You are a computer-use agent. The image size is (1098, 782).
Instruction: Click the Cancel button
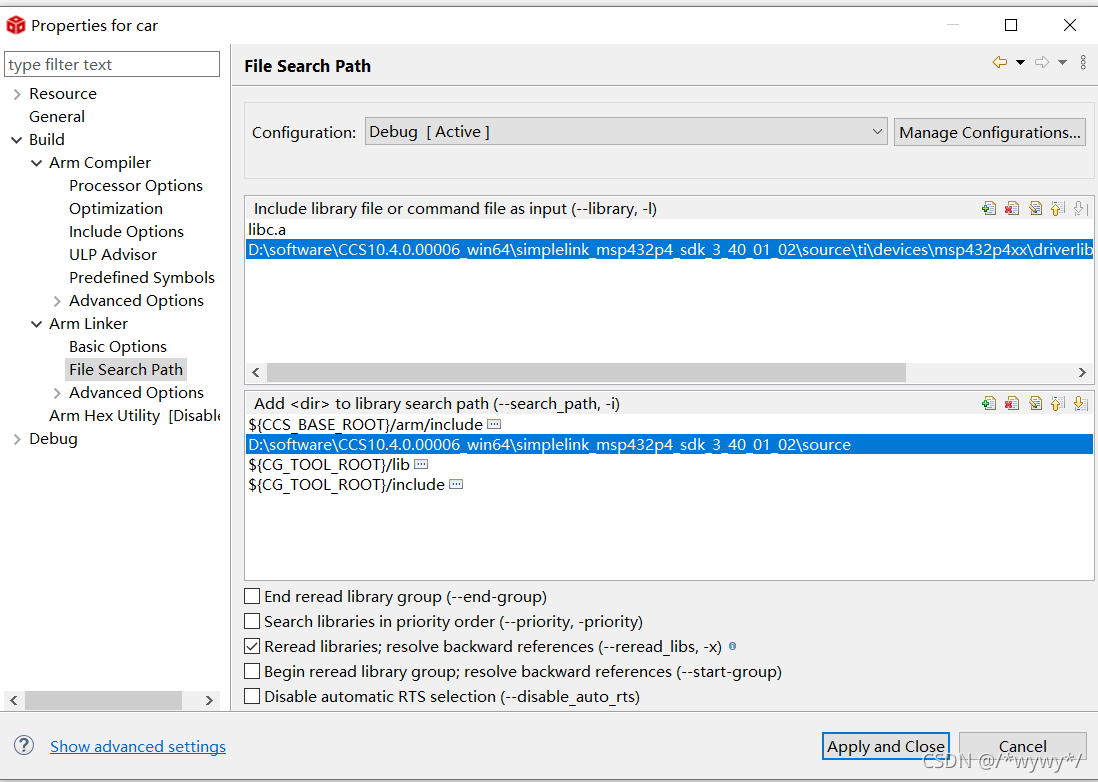(x=1022, y=746)
